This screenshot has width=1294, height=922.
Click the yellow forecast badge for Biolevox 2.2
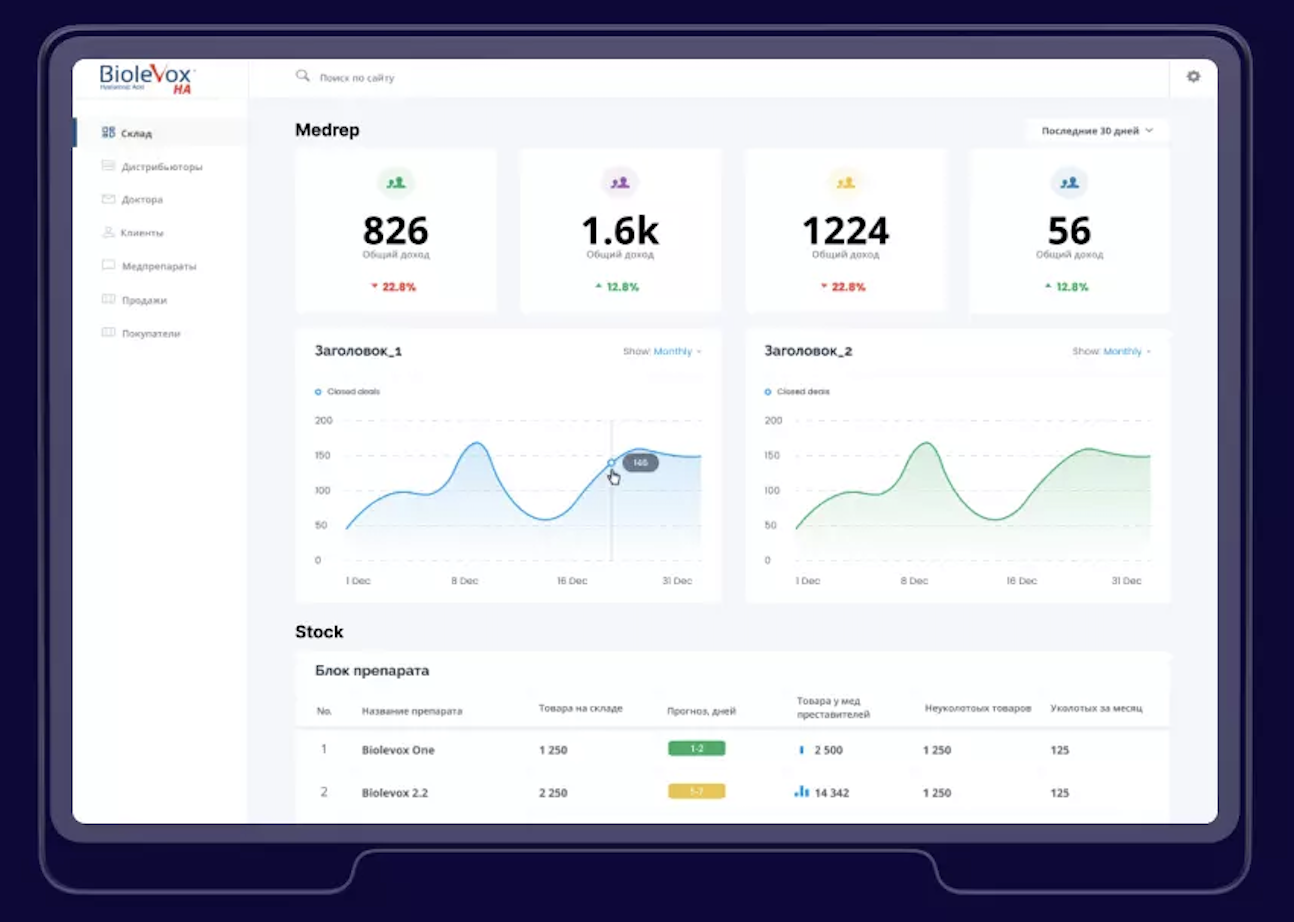tap(696, 791)
